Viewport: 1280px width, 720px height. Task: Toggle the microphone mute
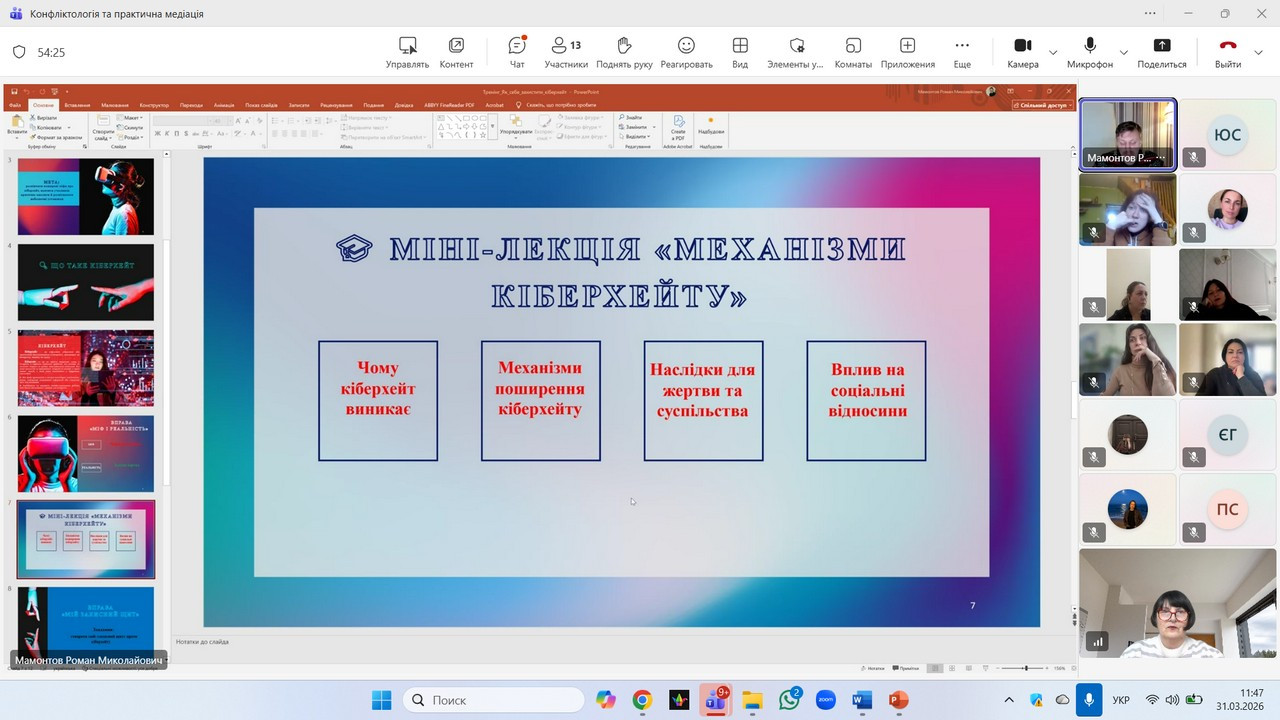[1089, 52]
